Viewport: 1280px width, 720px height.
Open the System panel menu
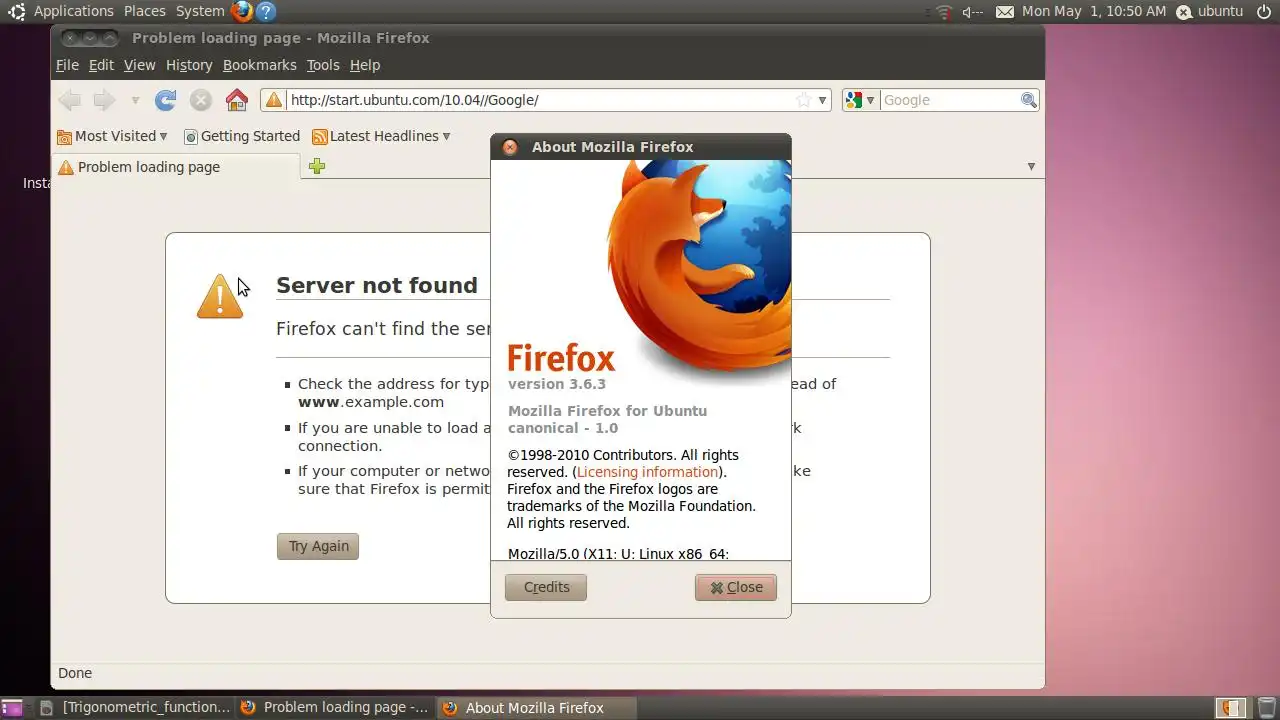pos(200,11)
